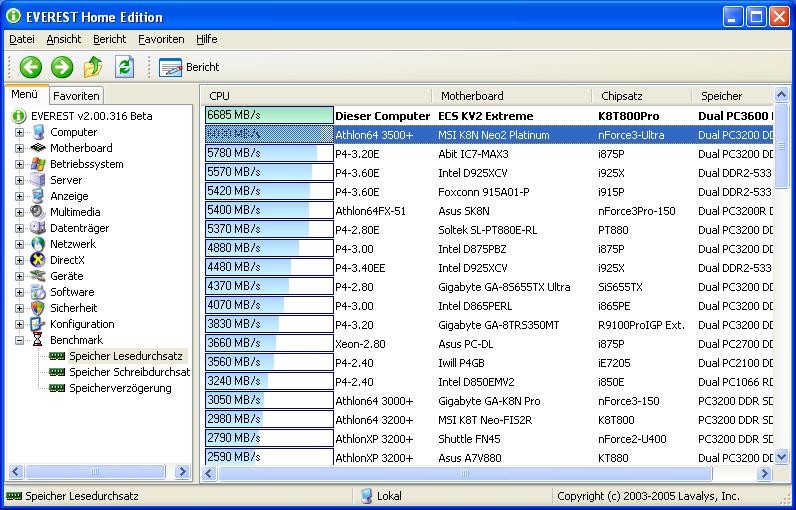Open the Favoriten menu
This screenshot has height=510, width=796.
161,39
